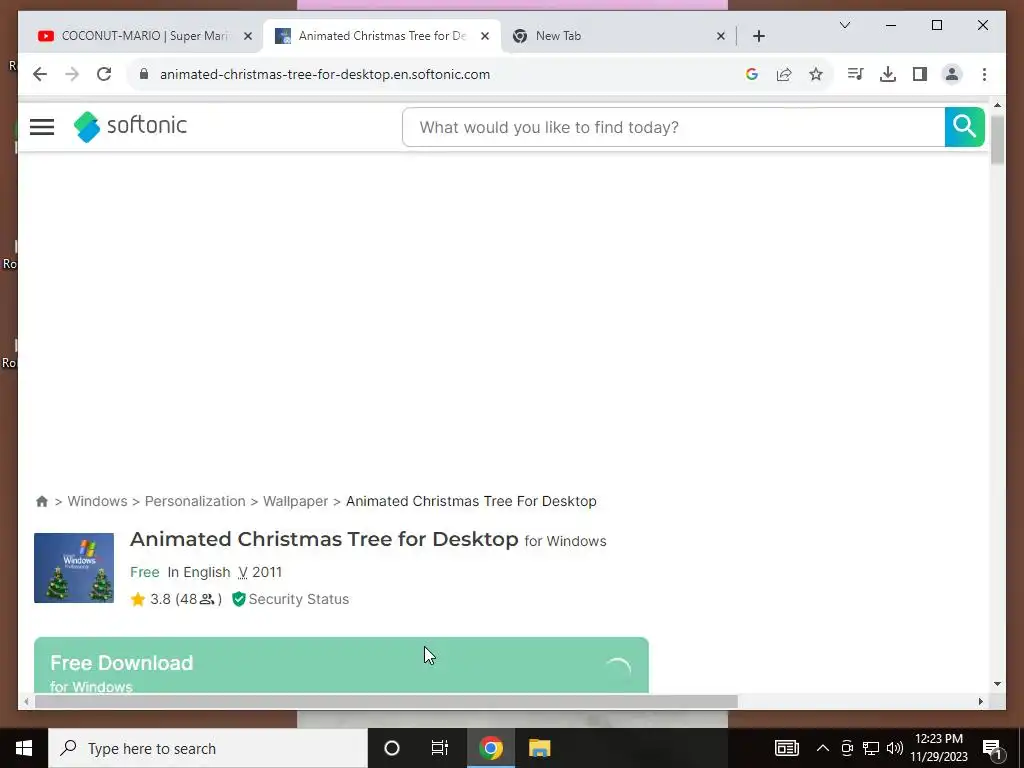
Task: Click the yellow rating star icon
Action: click(x=137, y=599)
